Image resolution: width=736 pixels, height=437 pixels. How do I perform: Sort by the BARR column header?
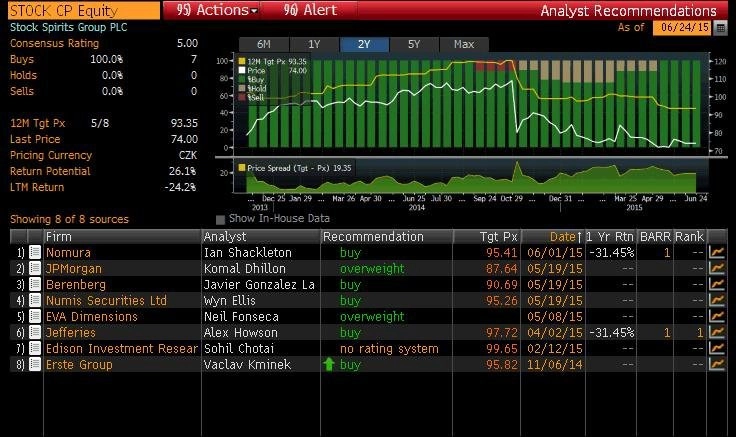pyautogui.click(x=655, y=237)
